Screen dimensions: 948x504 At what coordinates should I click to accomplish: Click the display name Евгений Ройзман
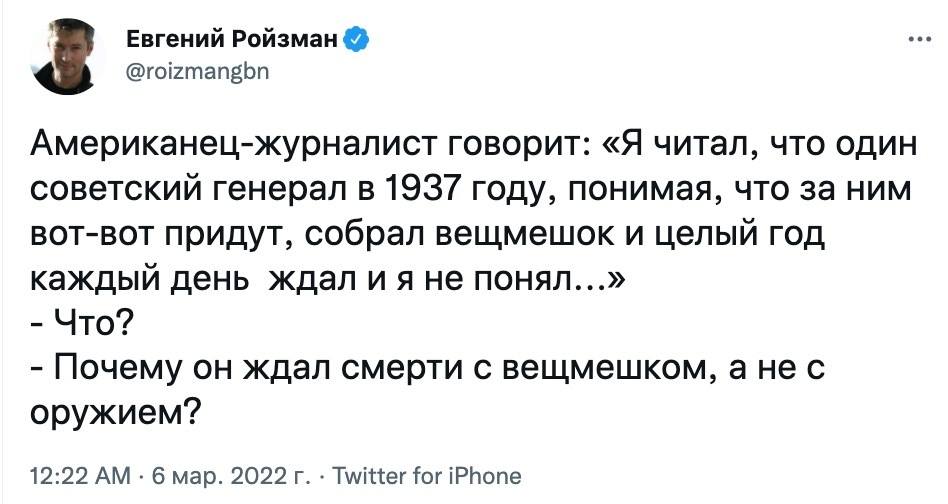coord(233,41)
